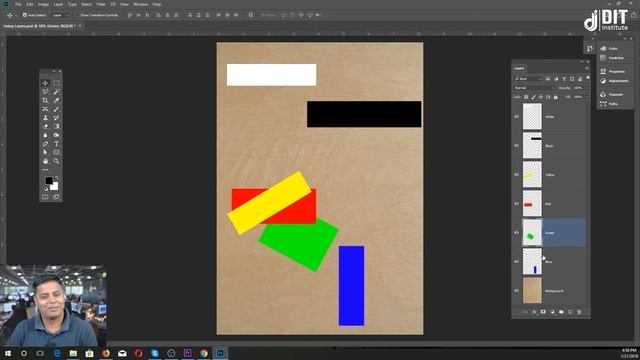Toggle Background layer visibility eye

pyautogui.click(x=516, y=291)
